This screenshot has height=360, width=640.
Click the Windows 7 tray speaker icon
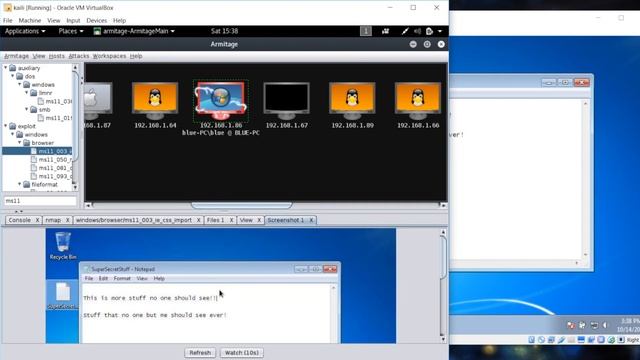[x=605, y=325]
